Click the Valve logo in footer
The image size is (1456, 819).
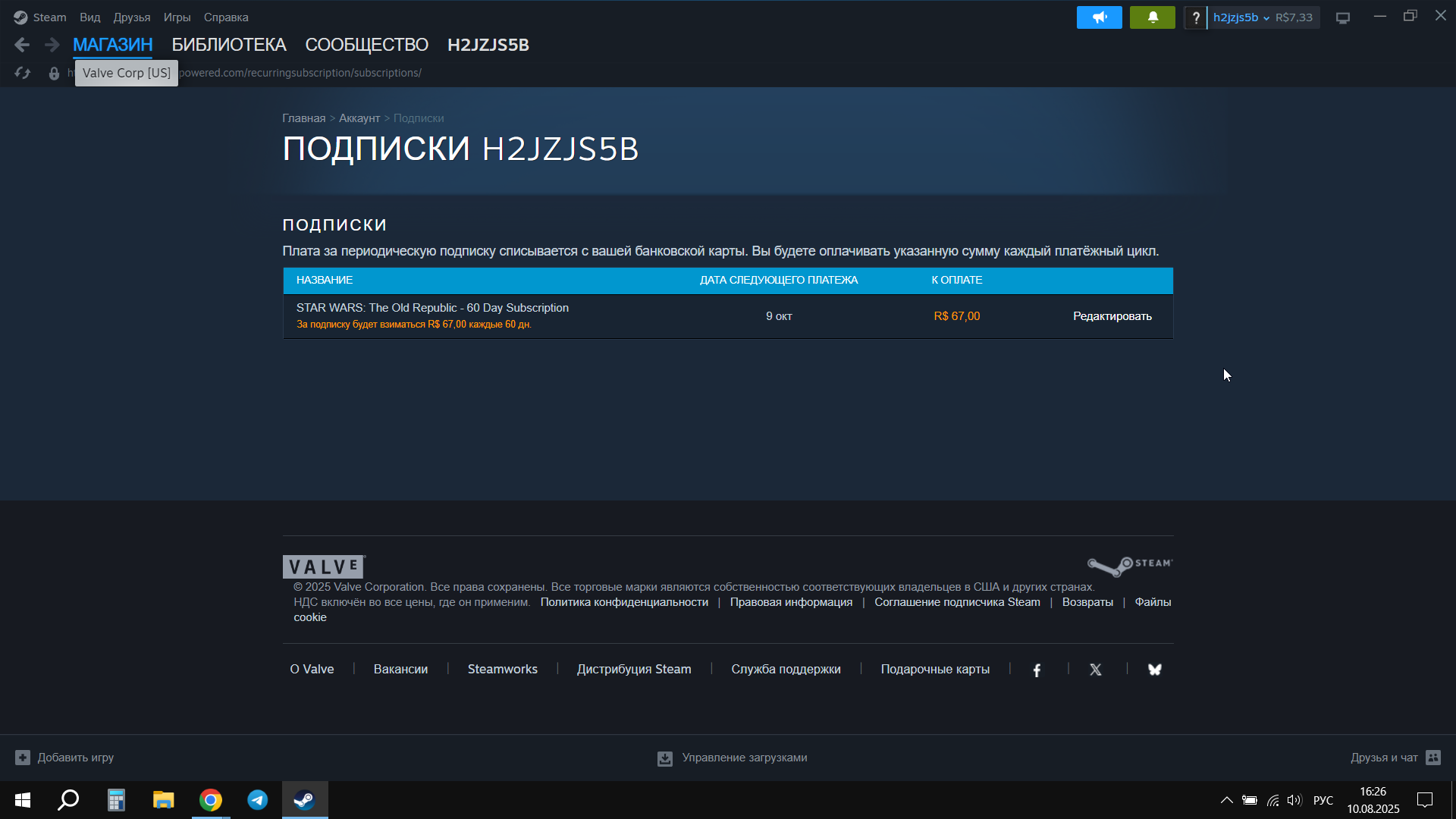(324, 566)
